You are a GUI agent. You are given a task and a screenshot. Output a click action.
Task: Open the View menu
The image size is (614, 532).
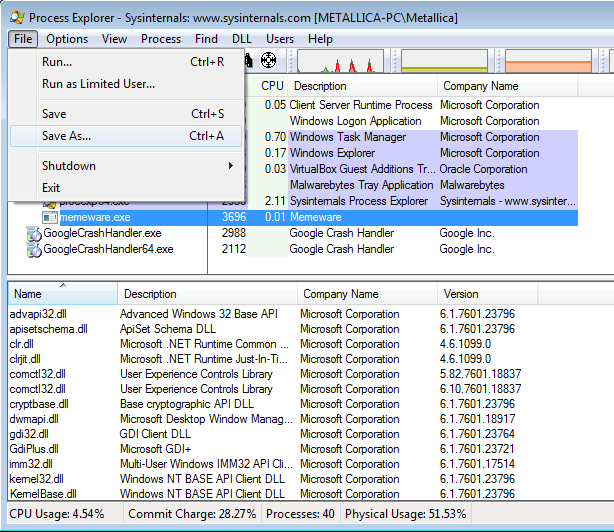(x=114, y=39)
